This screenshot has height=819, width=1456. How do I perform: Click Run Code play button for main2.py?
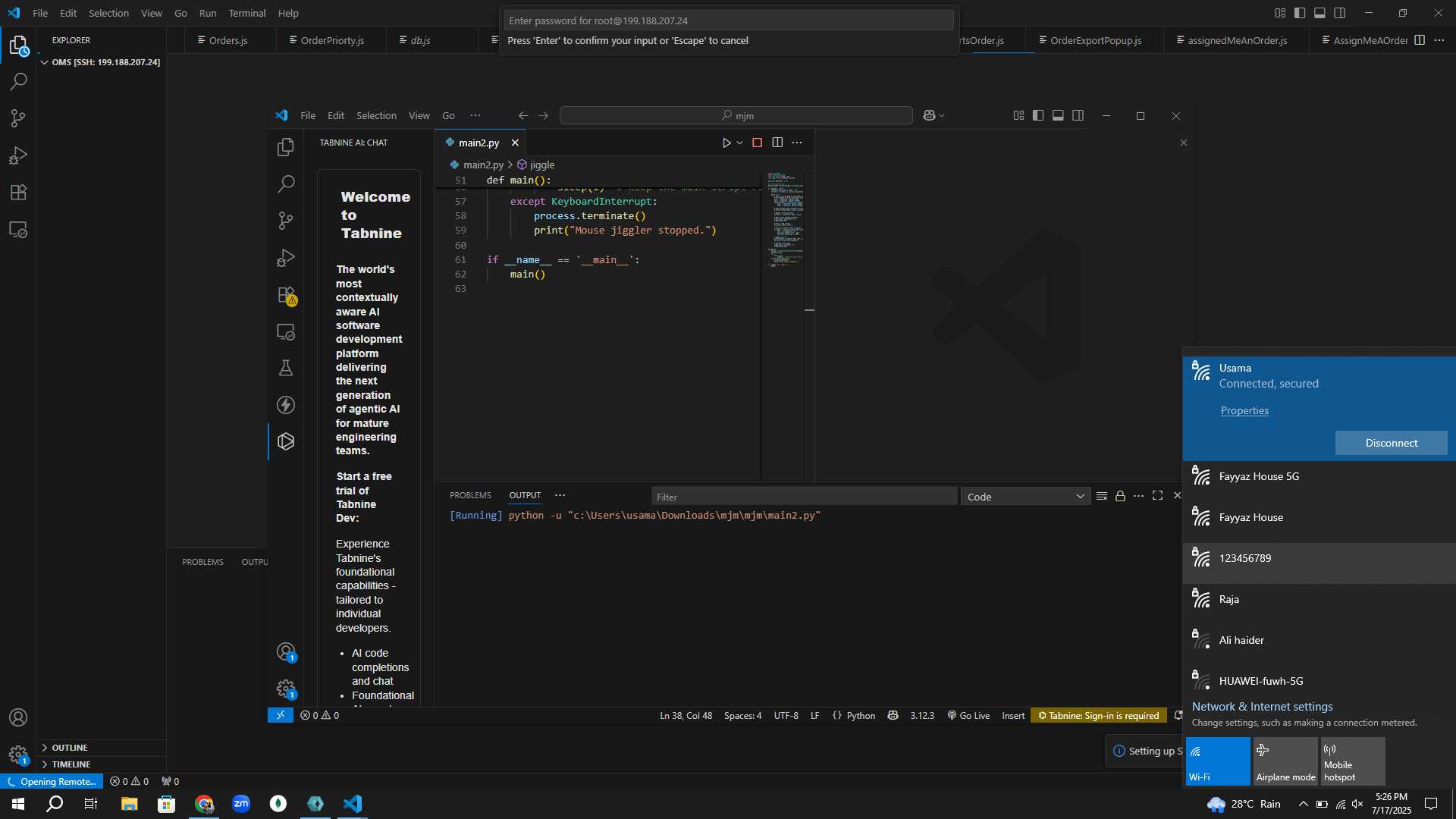coord(726,143)
